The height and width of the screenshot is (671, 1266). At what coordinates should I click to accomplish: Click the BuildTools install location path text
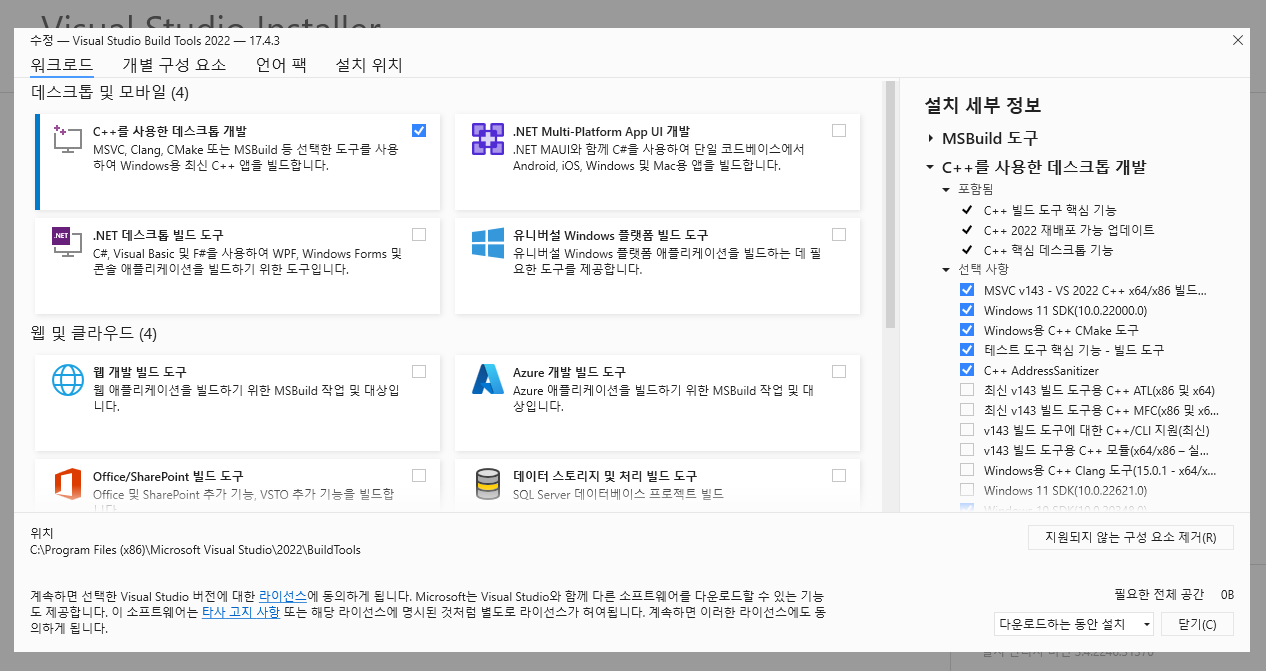click(x=195, y=550)
